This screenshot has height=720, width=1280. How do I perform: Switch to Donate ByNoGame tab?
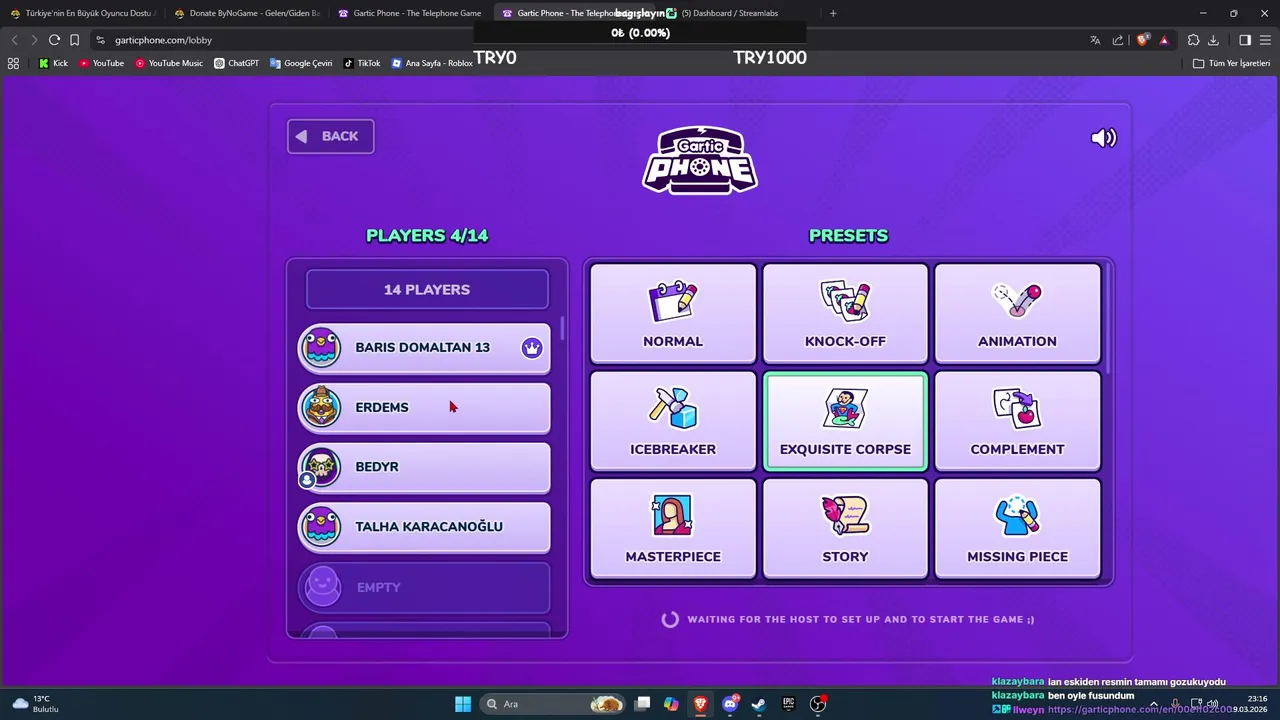coord(246,13)
